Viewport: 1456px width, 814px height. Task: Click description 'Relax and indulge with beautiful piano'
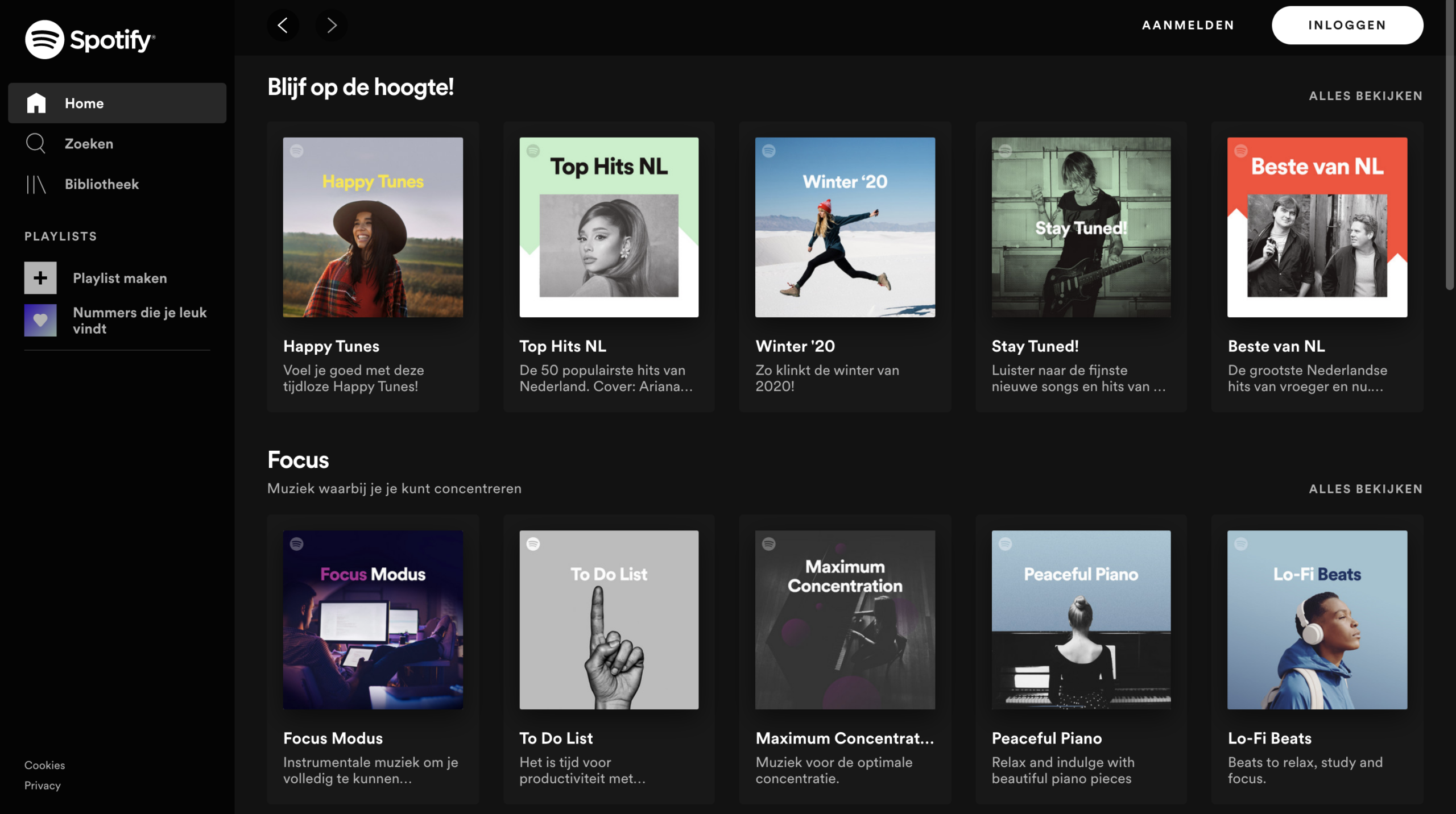pos(1062,770)
